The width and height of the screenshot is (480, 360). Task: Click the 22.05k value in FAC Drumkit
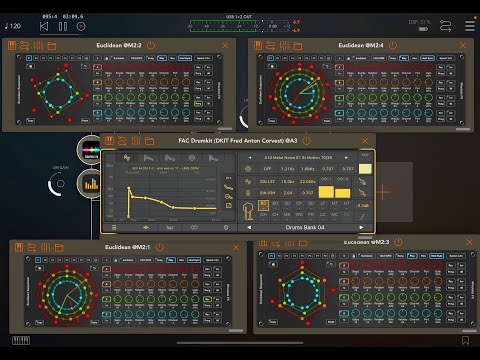308,181
